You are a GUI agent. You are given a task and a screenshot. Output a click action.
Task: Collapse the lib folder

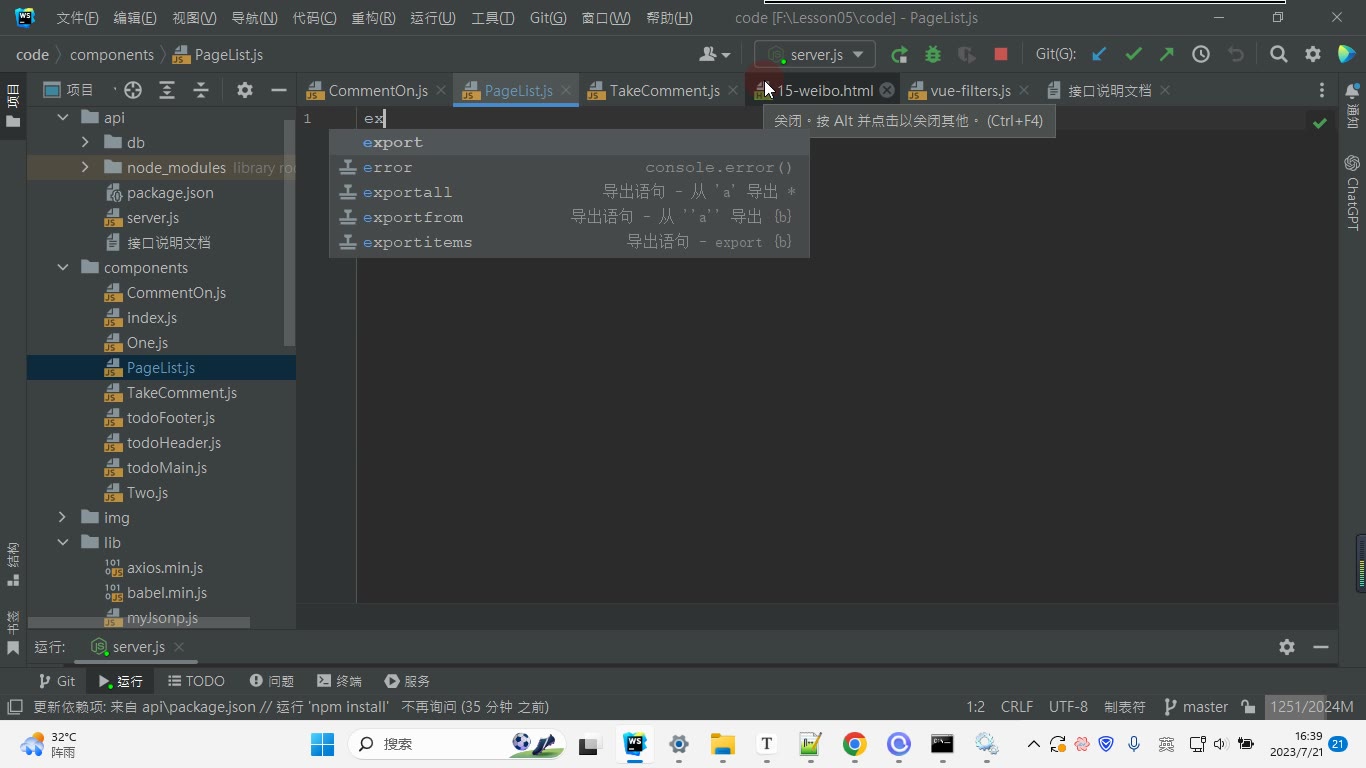click(63, 543)
